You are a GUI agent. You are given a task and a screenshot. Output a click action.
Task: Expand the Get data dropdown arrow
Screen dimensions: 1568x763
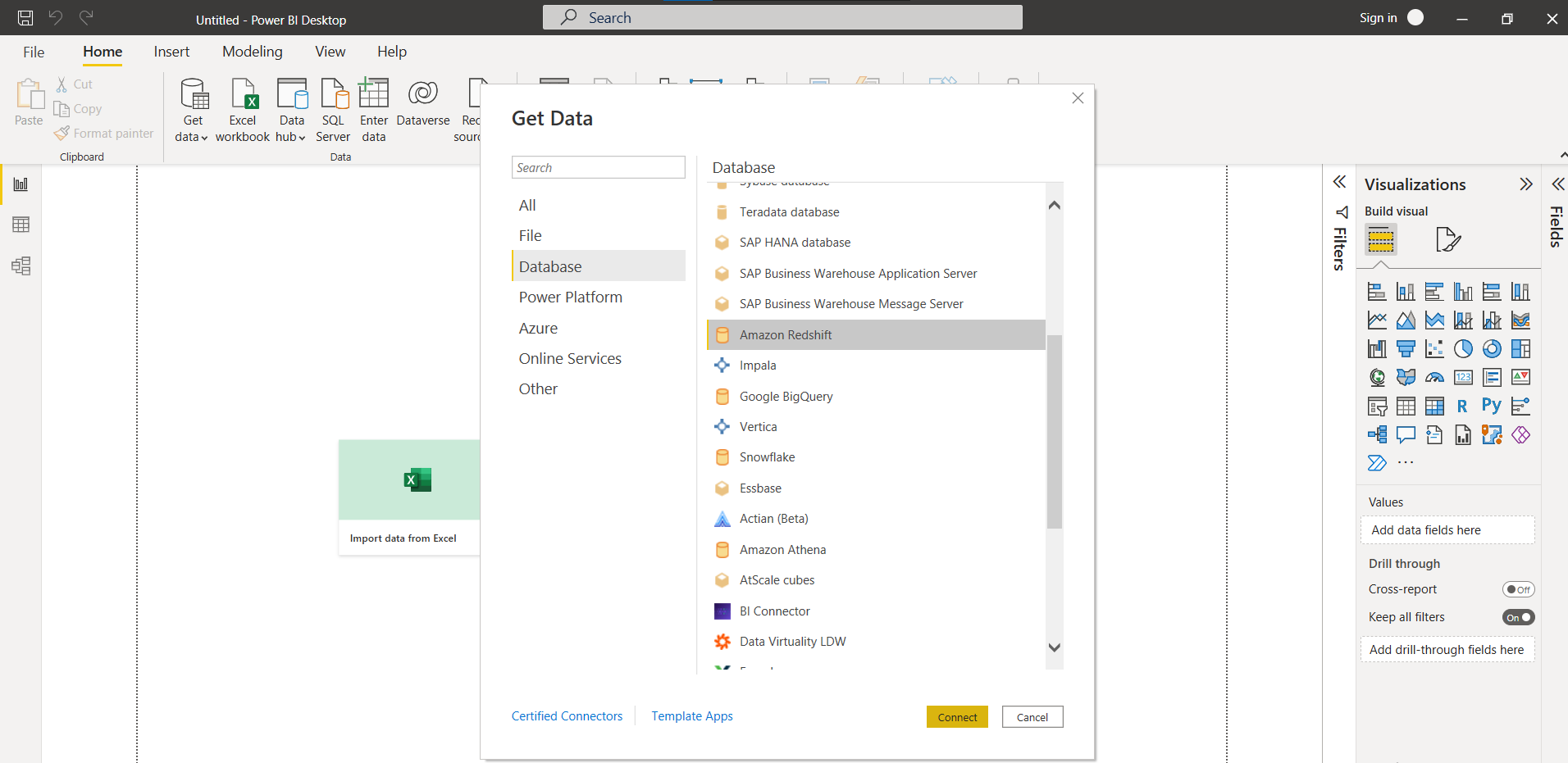pos(204,138)
